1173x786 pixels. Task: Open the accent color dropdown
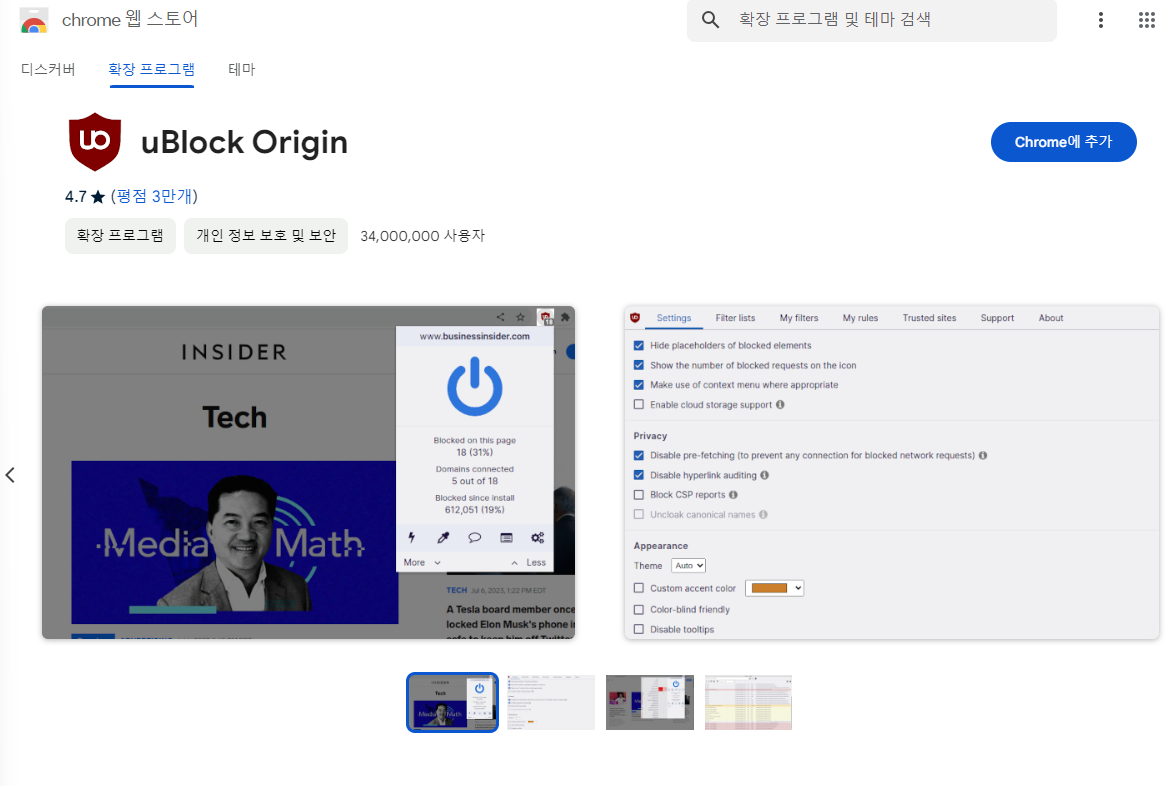point(774,589)
